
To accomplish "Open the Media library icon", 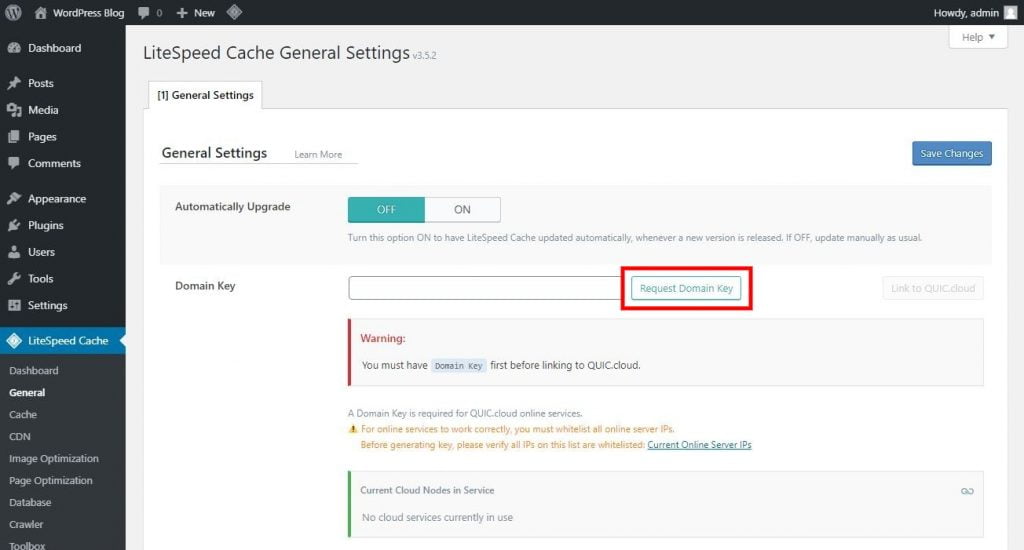I will coord(14,110).
